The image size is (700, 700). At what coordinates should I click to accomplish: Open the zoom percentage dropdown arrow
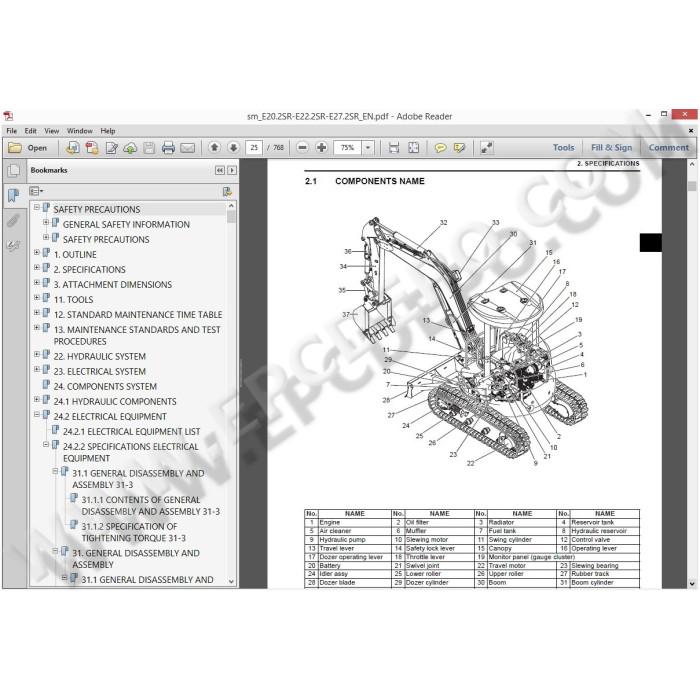[x=368, y=147]
